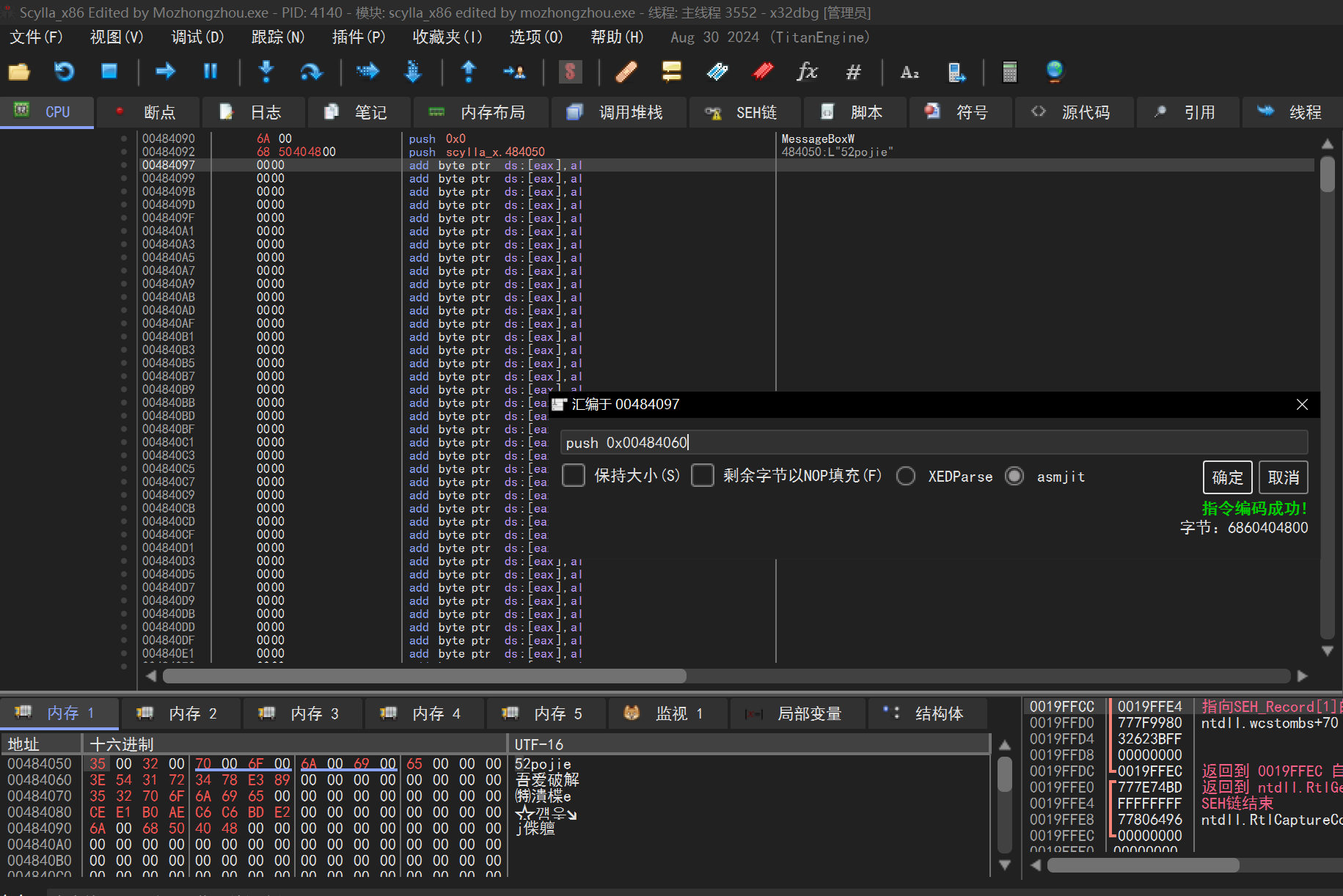Open the 符号 symbols tab
The image size is (1343, 896).
click(x=960, y=112)
